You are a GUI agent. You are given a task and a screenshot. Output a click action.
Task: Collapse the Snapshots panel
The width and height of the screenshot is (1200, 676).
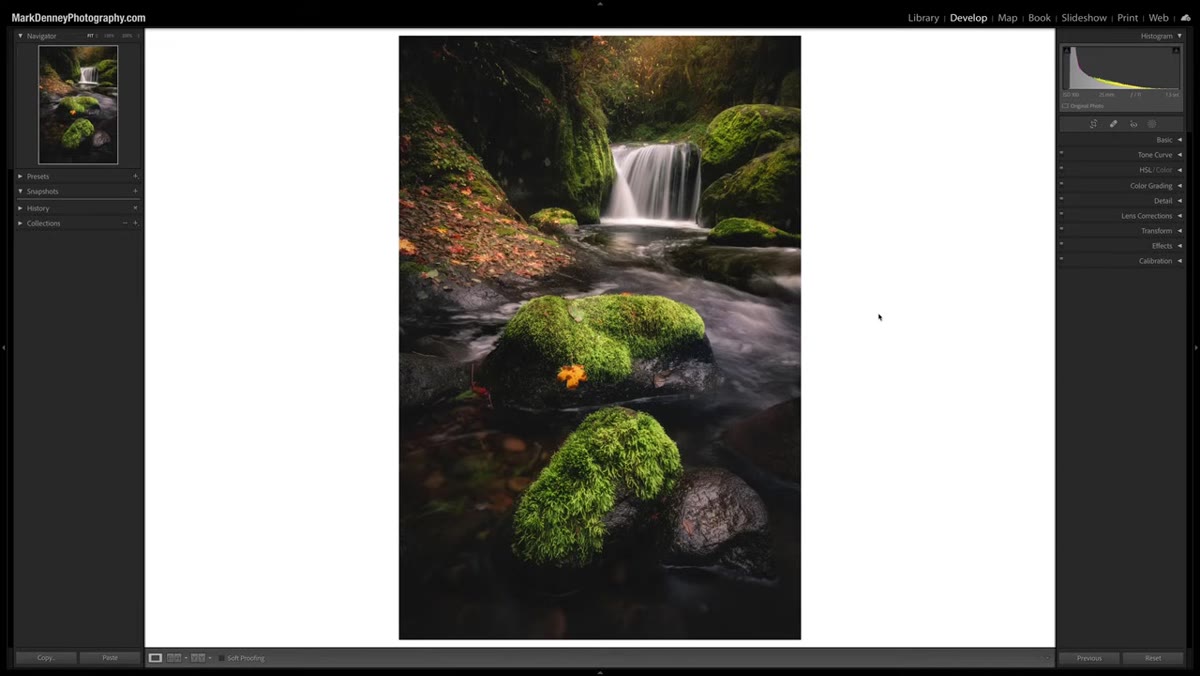point(20,191)
